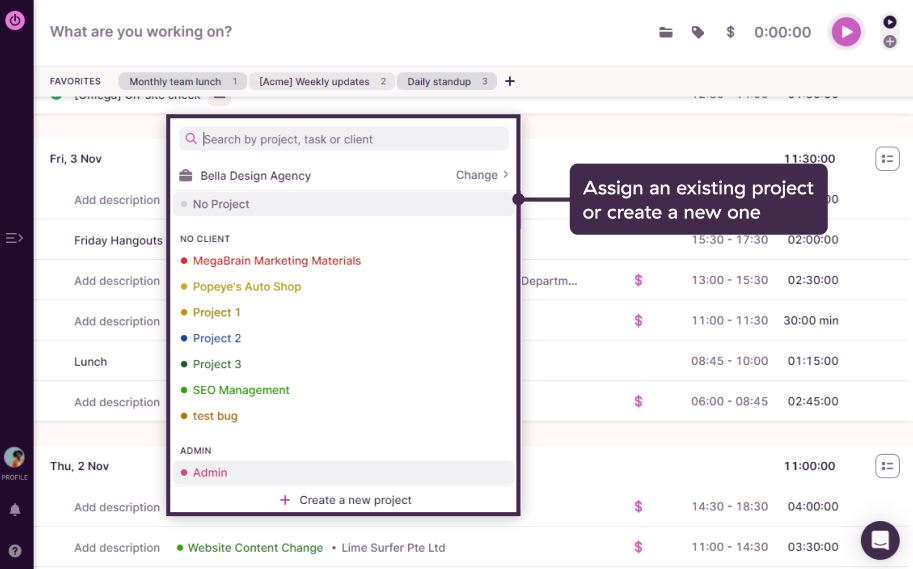
Task: Click Create a new project
Action: click(x=345, y=500)
